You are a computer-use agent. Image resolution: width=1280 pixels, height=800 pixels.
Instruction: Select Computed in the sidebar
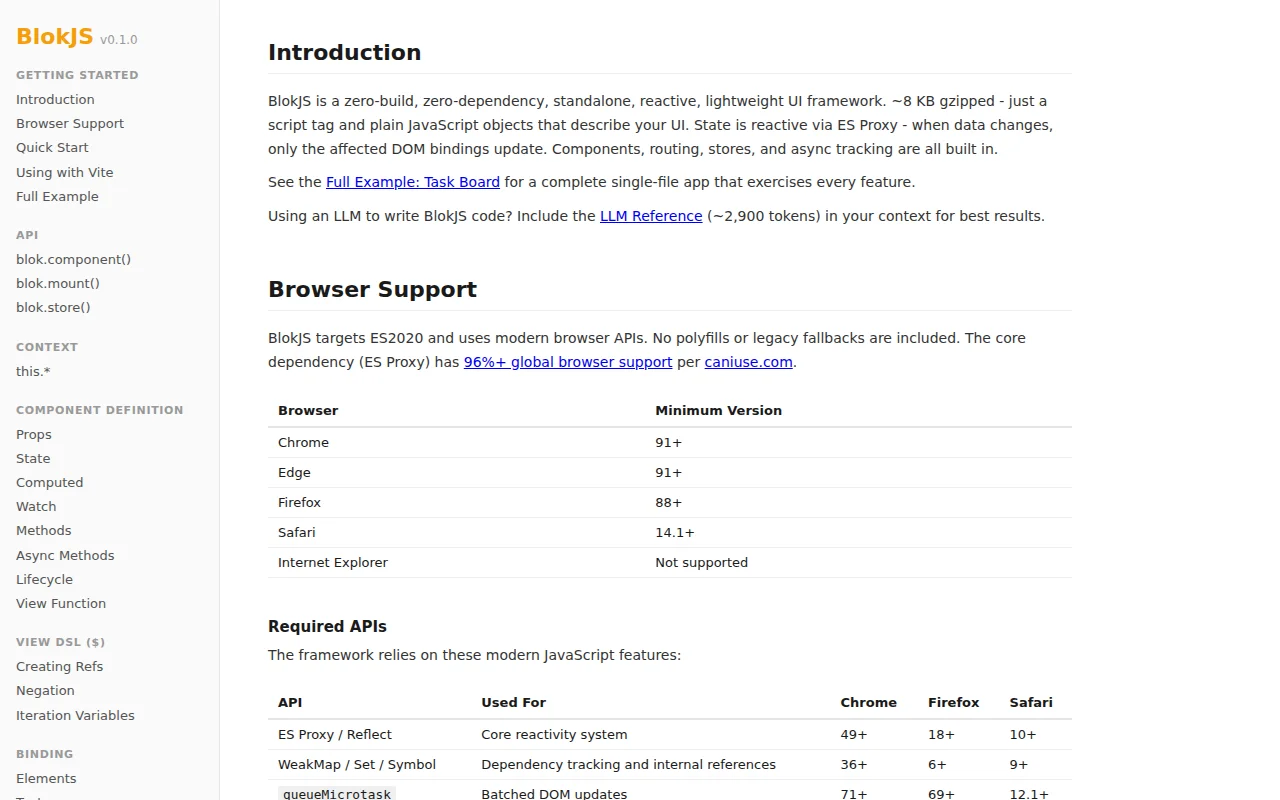point(50,482)
